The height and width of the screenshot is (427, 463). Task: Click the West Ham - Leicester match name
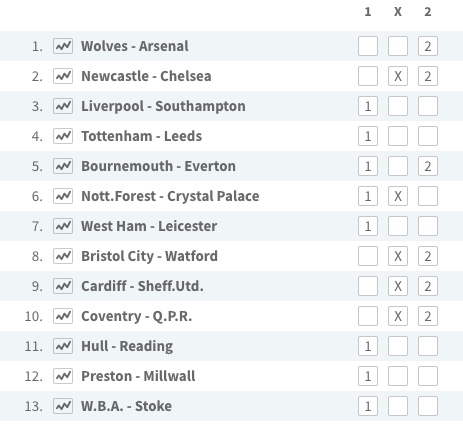pos(149,226)
